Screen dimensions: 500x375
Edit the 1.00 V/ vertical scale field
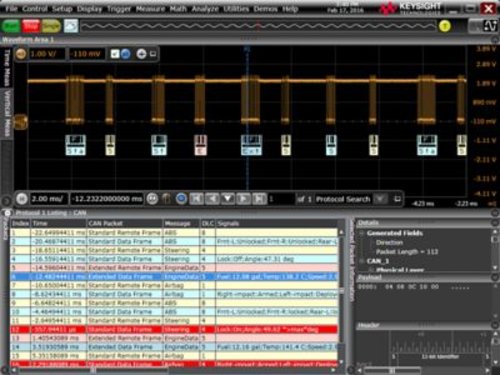click(x=46, y=54)
